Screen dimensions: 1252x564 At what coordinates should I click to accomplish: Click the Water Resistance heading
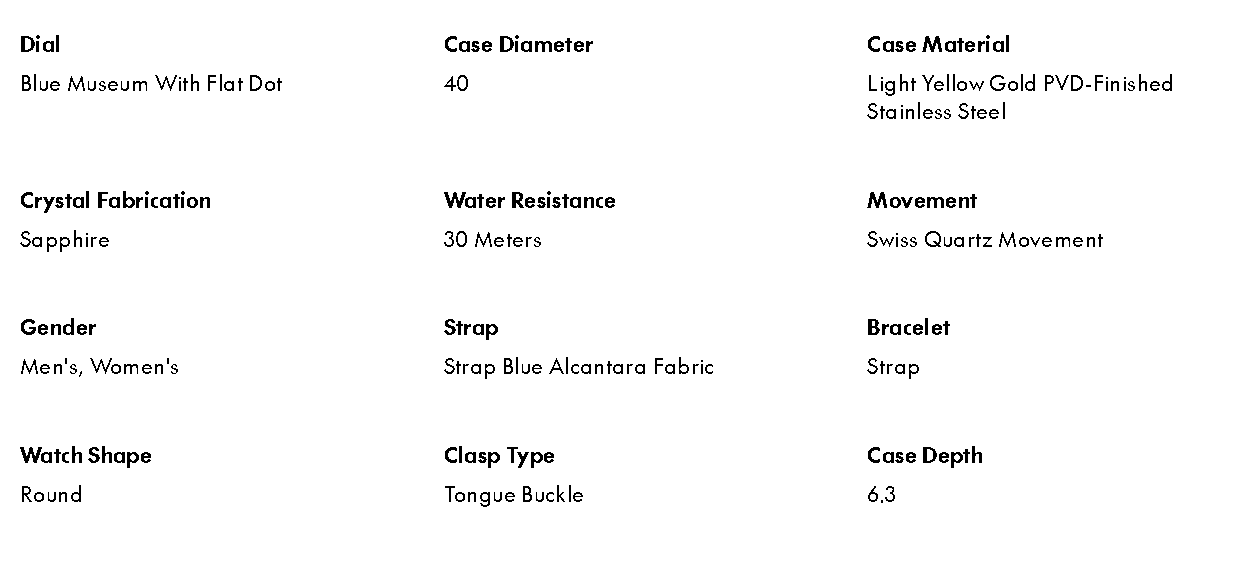(x=529, y=201)
